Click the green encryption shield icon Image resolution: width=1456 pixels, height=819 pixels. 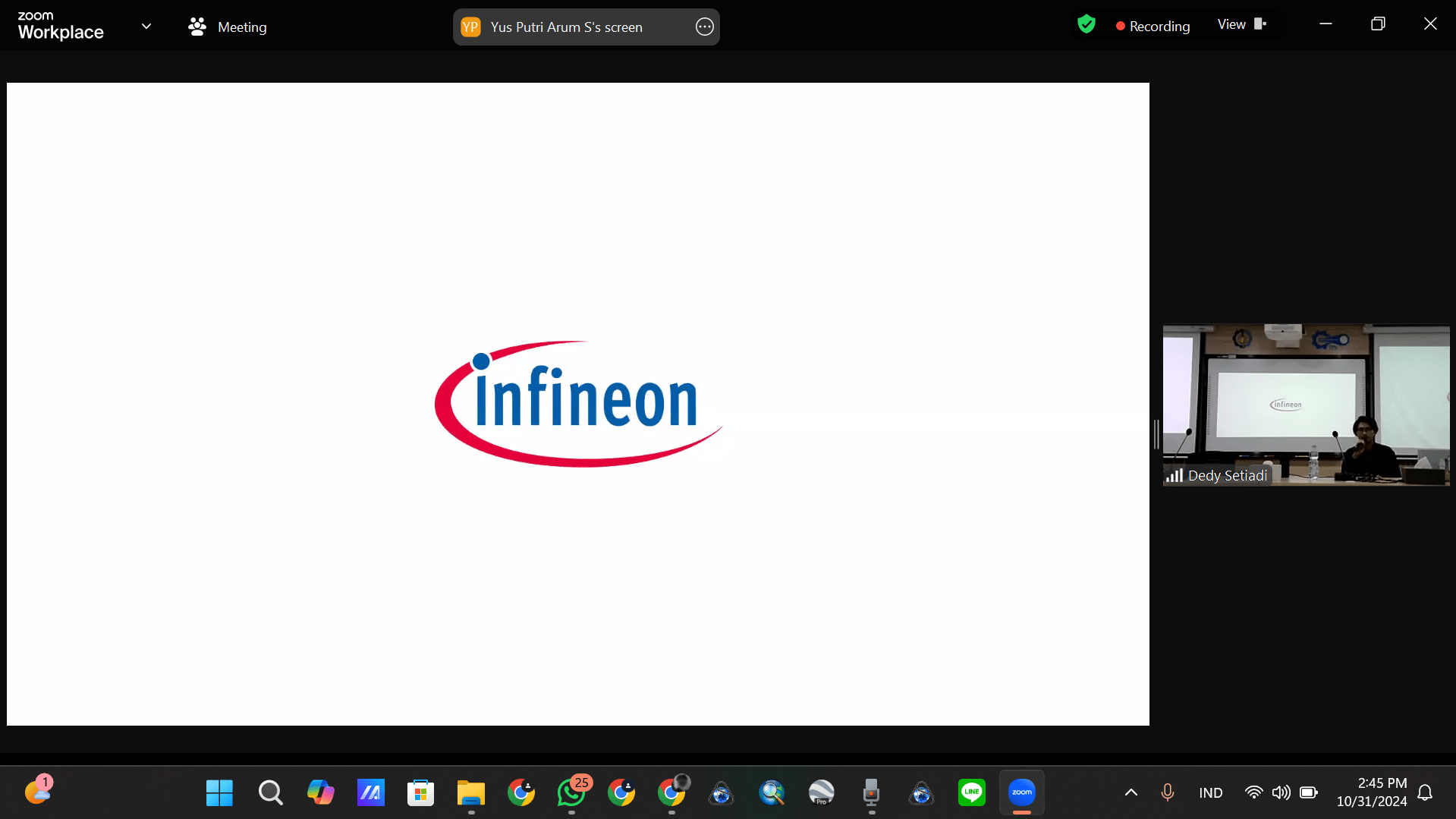pyautogui.click(x=1086, y=24)
